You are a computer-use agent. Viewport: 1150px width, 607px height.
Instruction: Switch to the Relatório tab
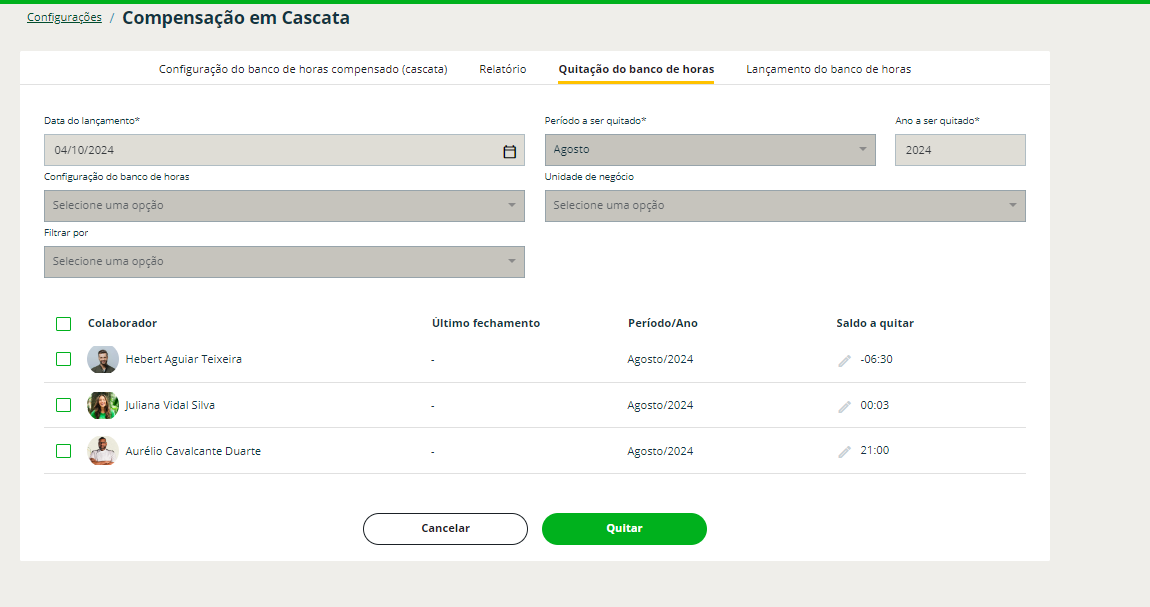(x=503, y=70)
